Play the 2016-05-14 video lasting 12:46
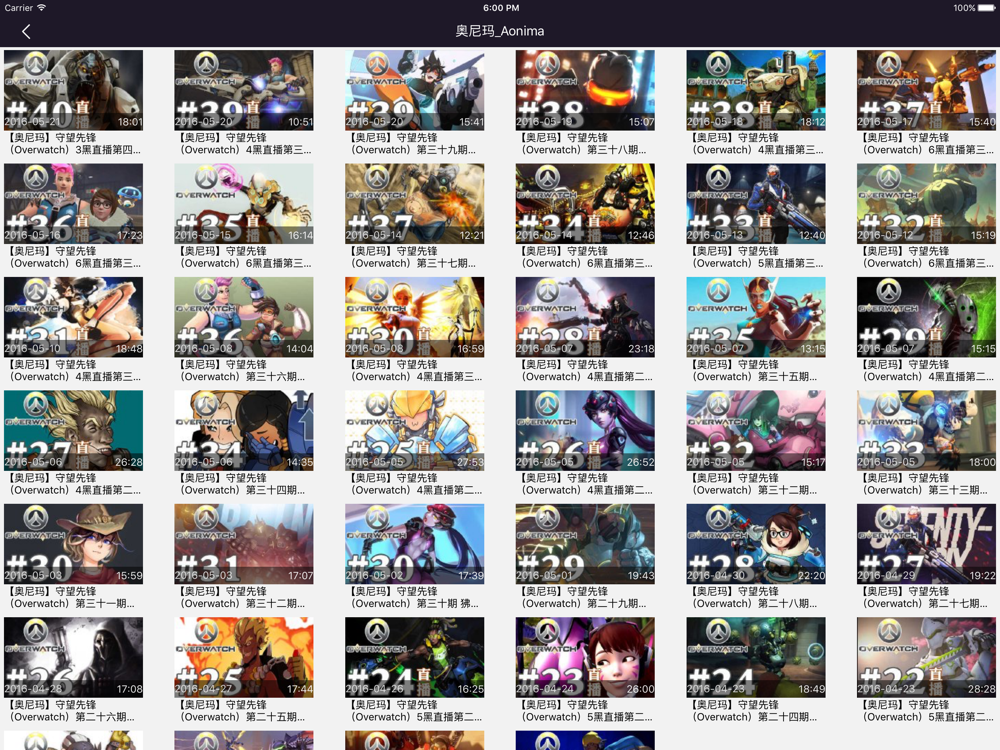The image size is (1000, 750). [x=585, y=204]
